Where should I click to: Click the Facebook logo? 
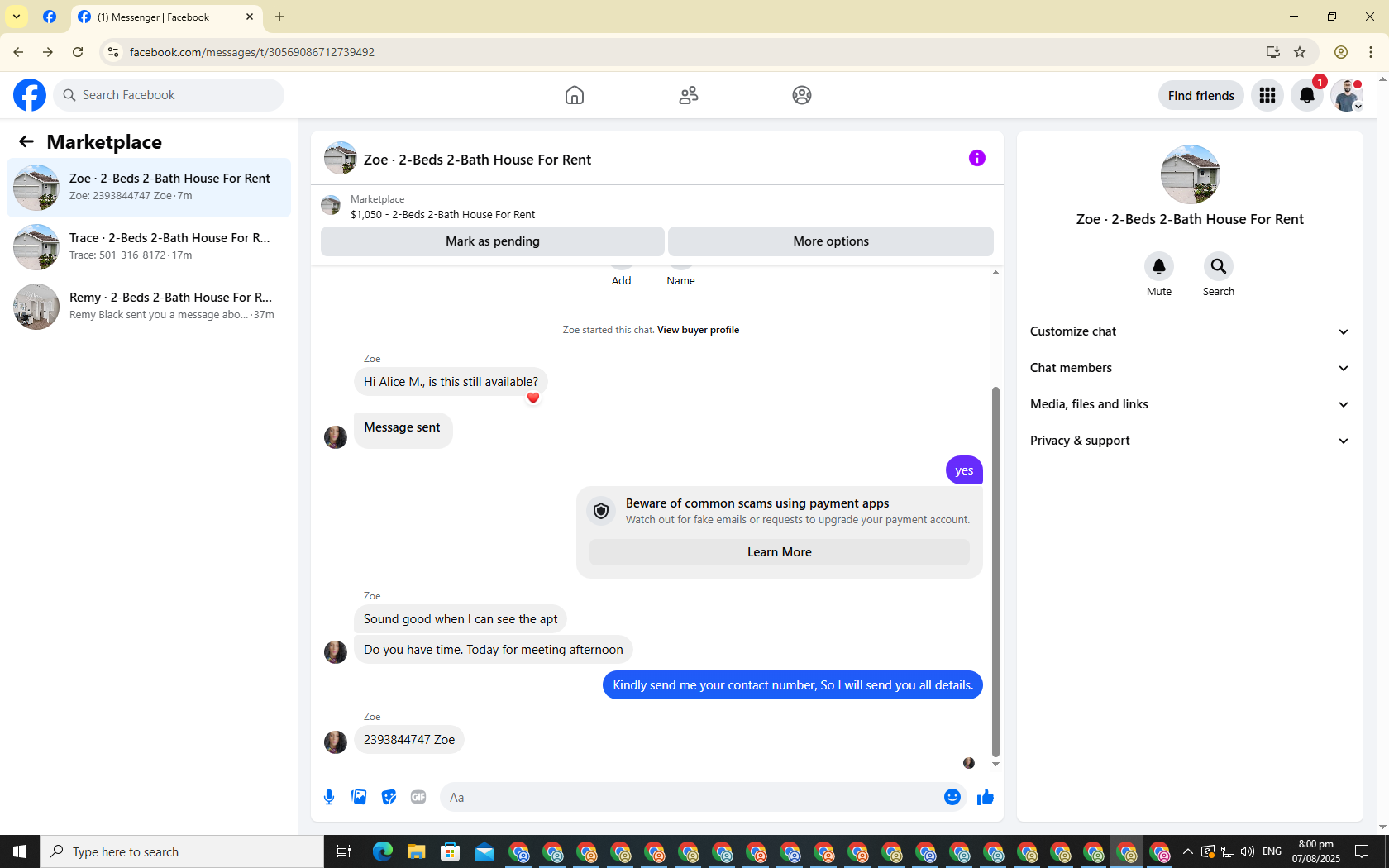click(x=30, y=95)
